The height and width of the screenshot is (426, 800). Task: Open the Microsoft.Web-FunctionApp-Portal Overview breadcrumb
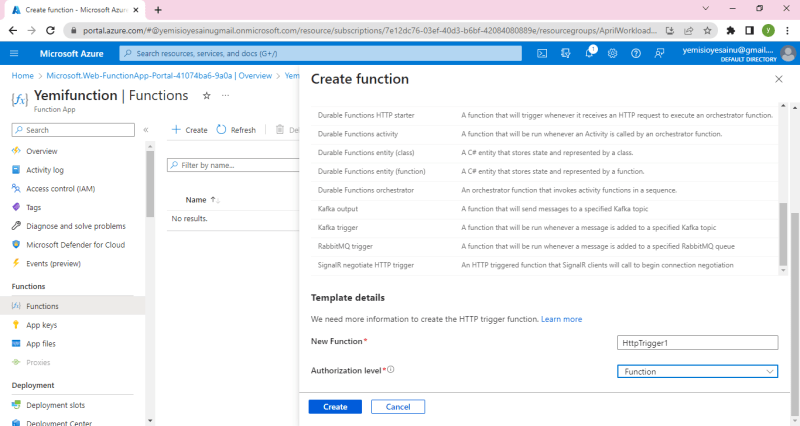coord(159,76)
